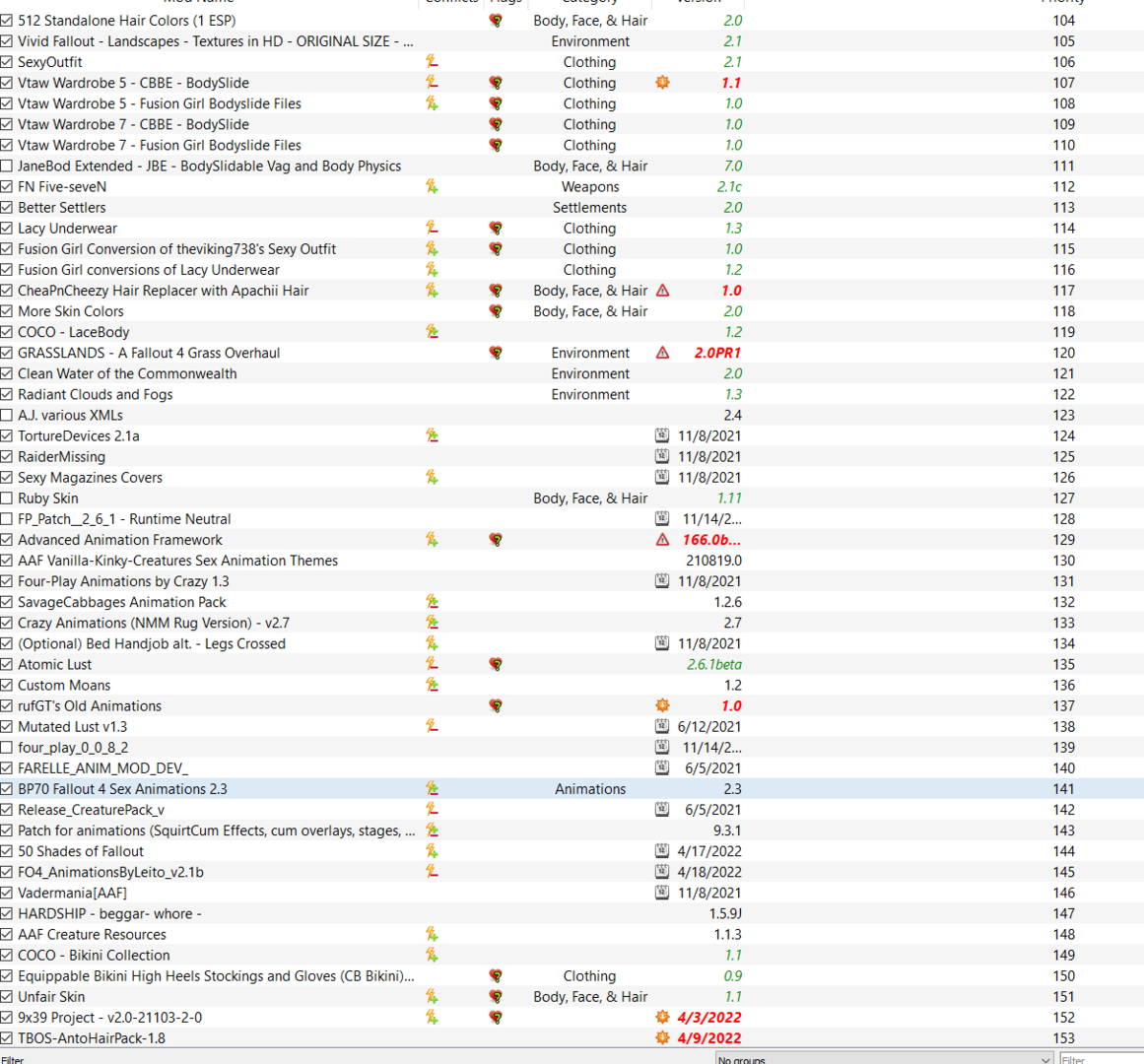1144x1064 pixels.
Task: Click version 1.5.9J on HARDSHIP row
Action: (x=725, y=914)
